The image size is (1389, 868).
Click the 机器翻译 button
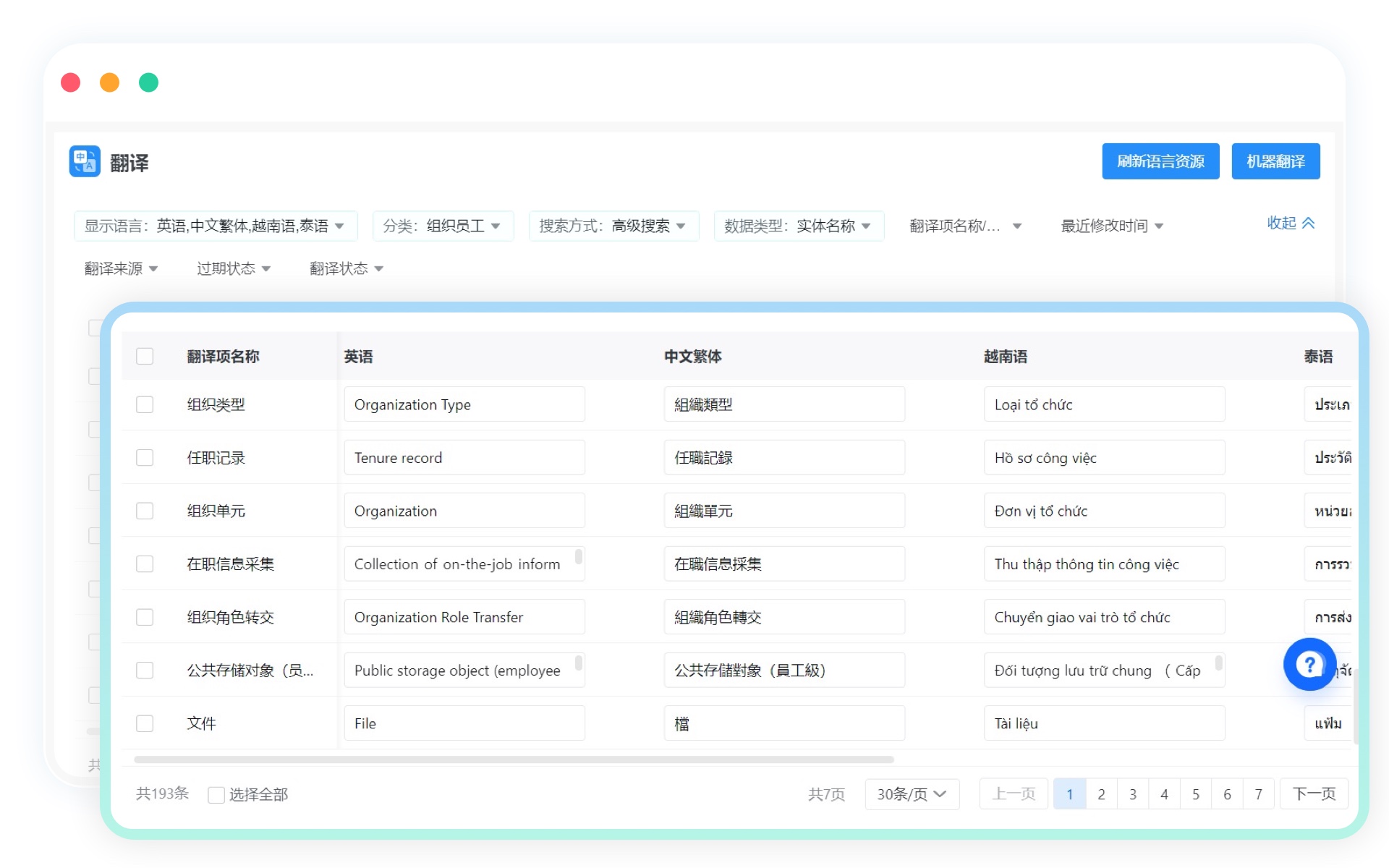[x=1275, y=161]
